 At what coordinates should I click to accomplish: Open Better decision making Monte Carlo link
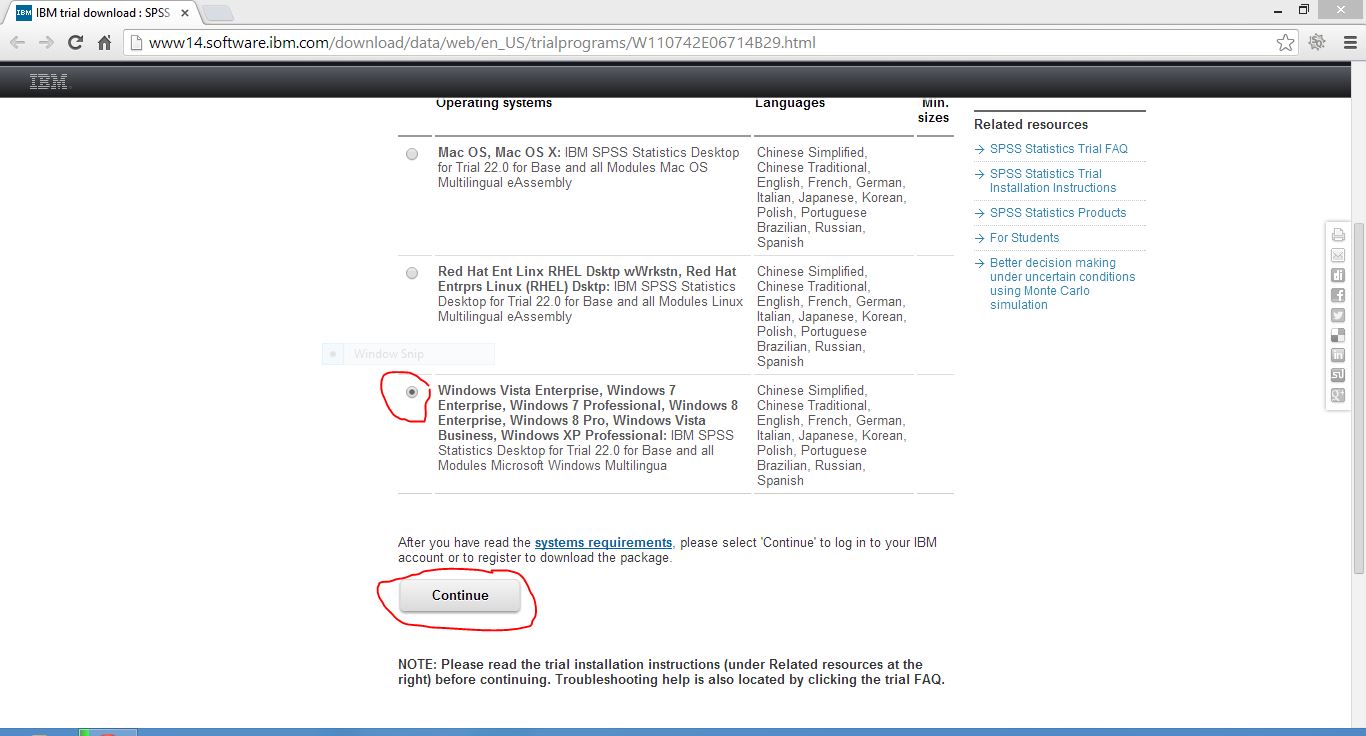[1063, 284]
